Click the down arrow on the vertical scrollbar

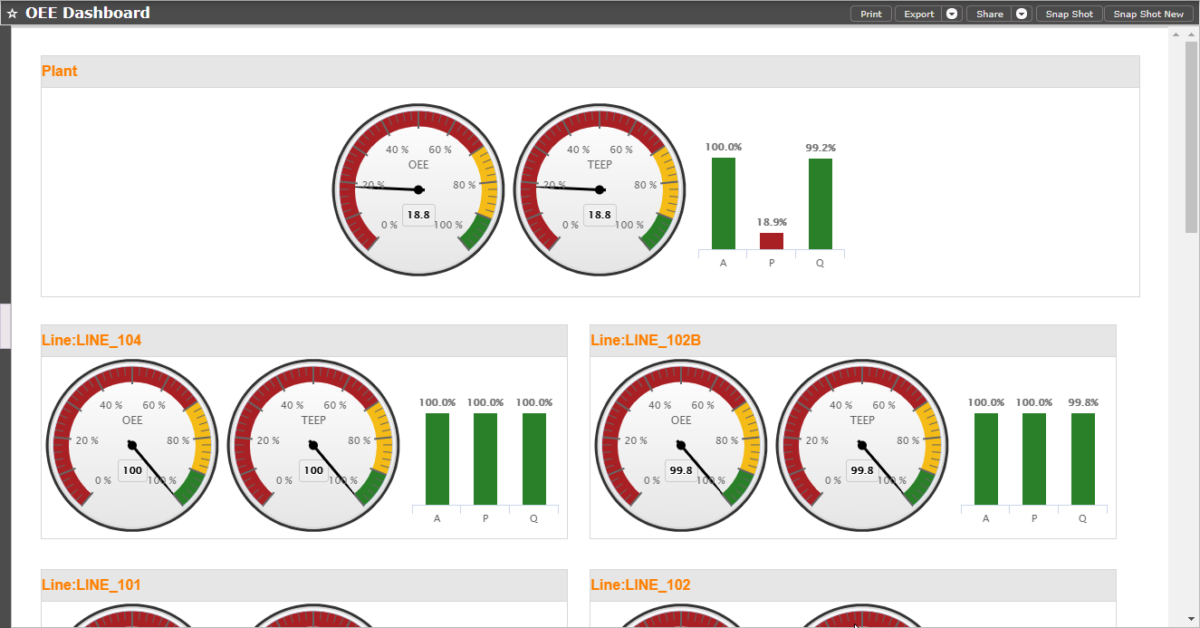[x=1192, y=618]
